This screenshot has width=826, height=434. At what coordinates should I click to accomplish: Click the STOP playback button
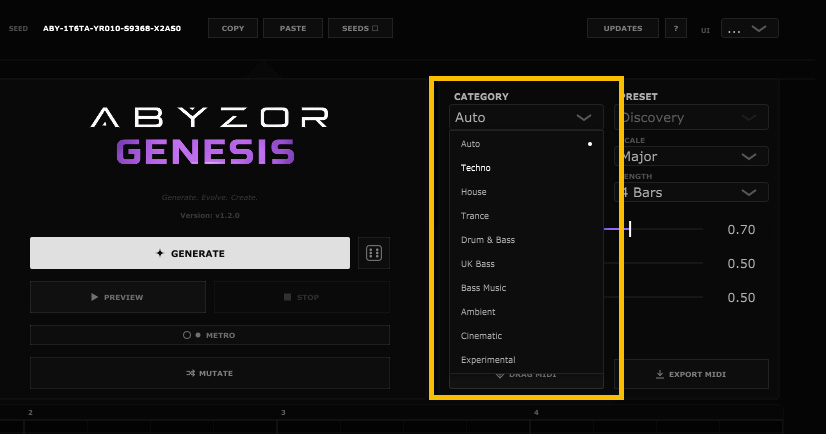pos(302,297)
